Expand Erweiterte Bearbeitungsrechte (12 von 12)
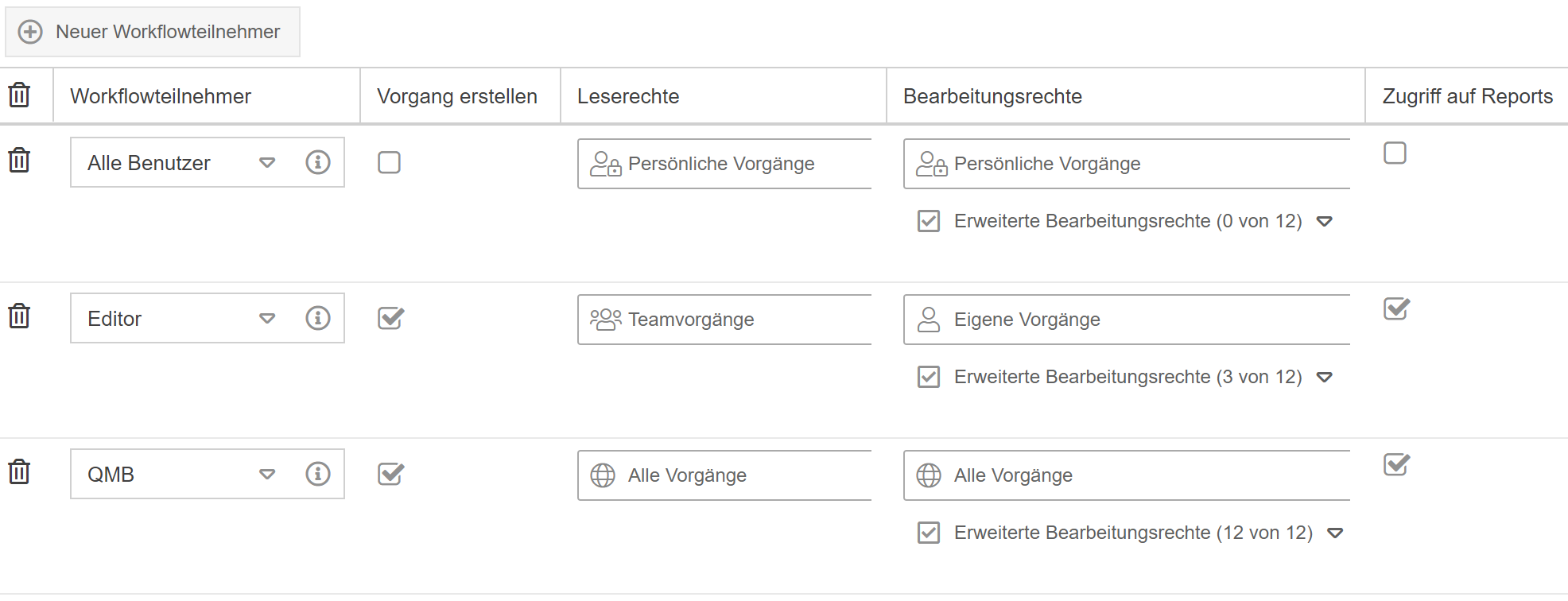The height and width of the screenshot is (601, 1568). pyautogui.click(x=1335, y=533)
